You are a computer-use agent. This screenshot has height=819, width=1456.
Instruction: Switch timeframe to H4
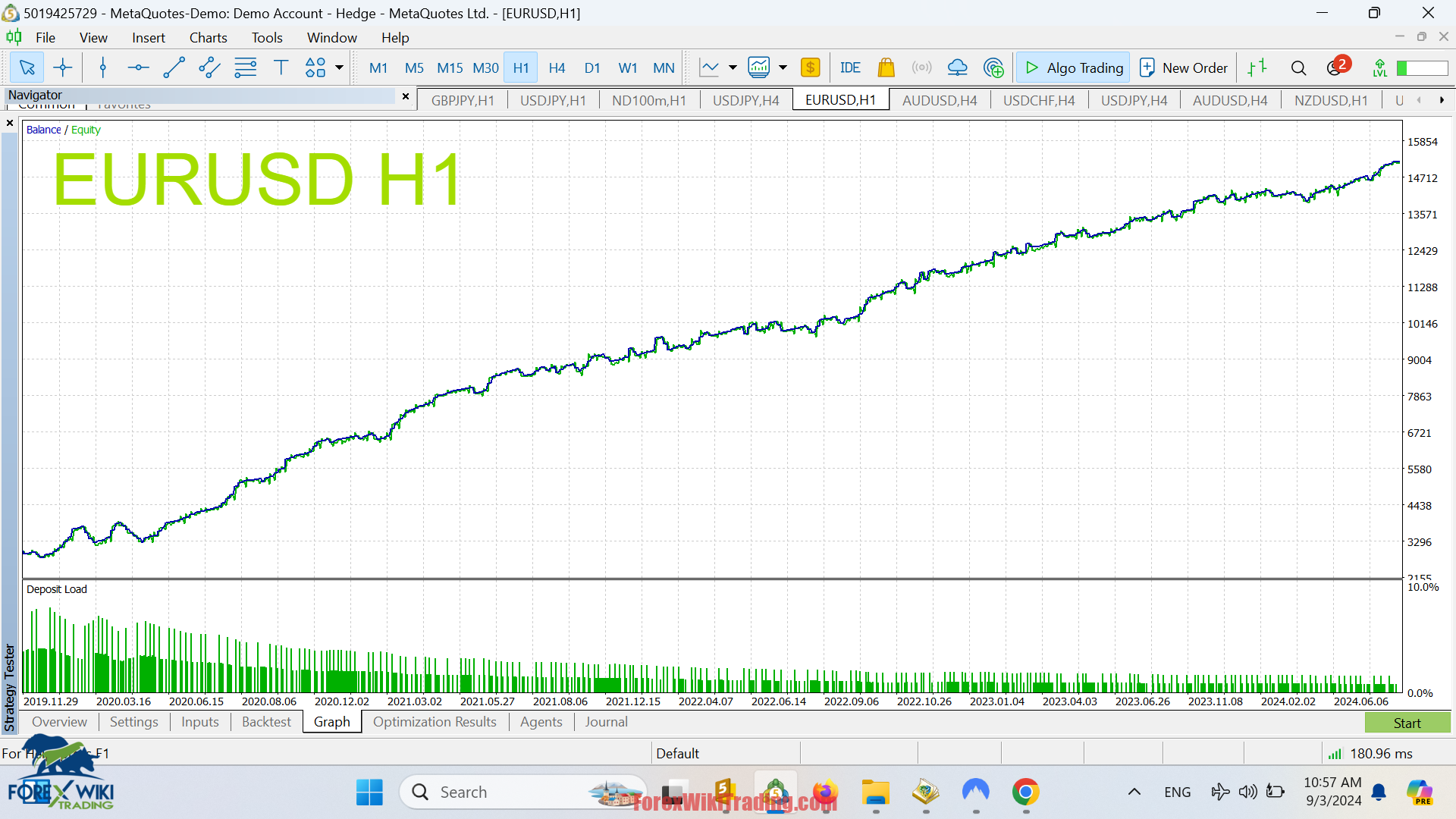(x=557, y=68)
